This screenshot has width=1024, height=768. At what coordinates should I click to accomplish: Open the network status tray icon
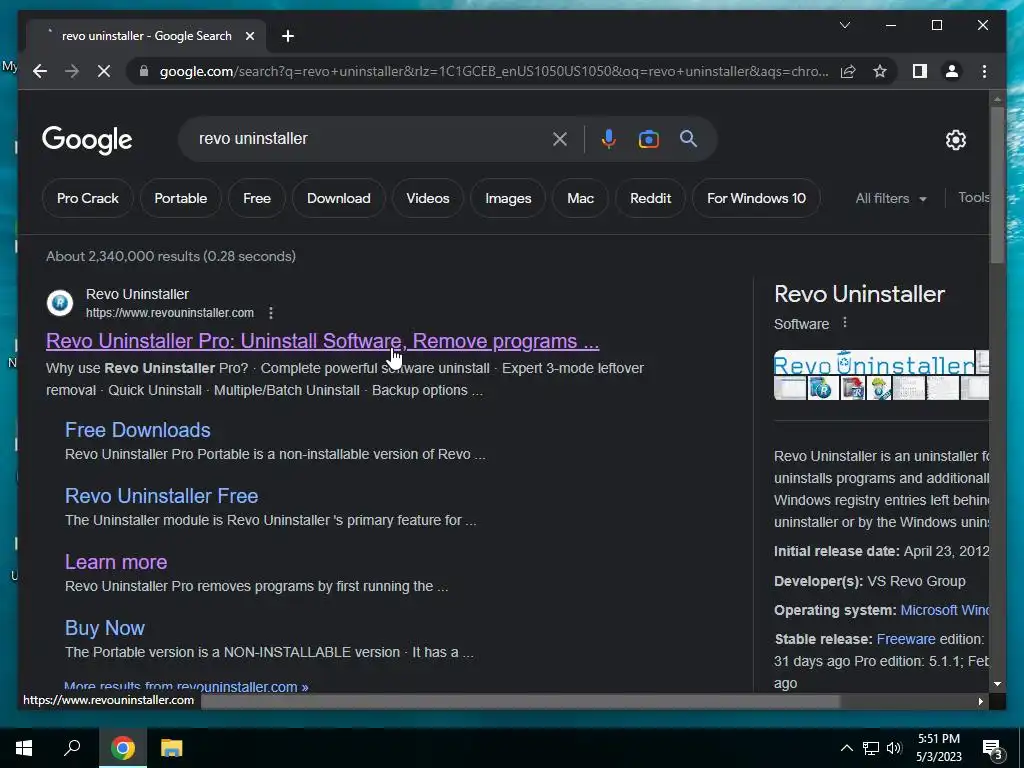point(871,748)
